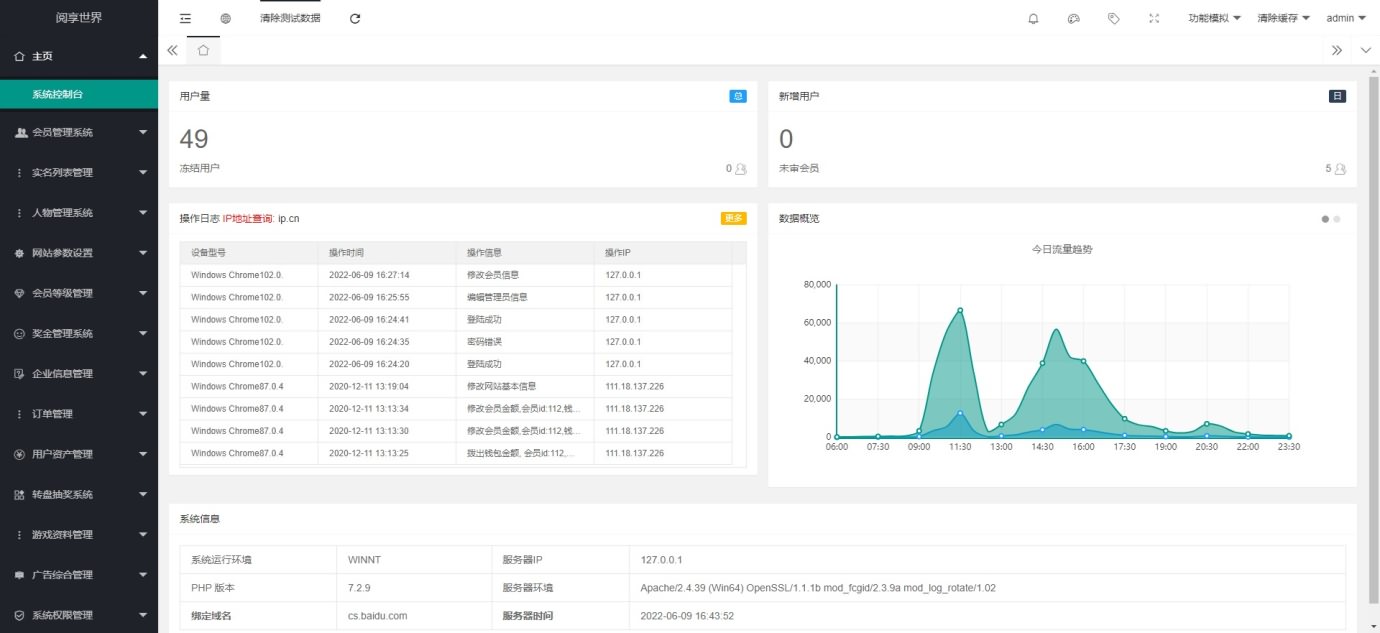Screen dimensions: 1380x633
Task: Toggle fullscreen mode icon
Action: [1154, 18]
